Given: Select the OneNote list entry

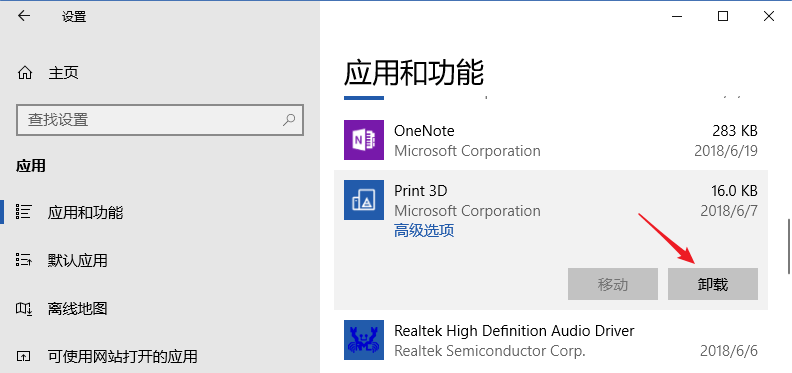Looking at the screenshot, I should click(x=551, y=140).
